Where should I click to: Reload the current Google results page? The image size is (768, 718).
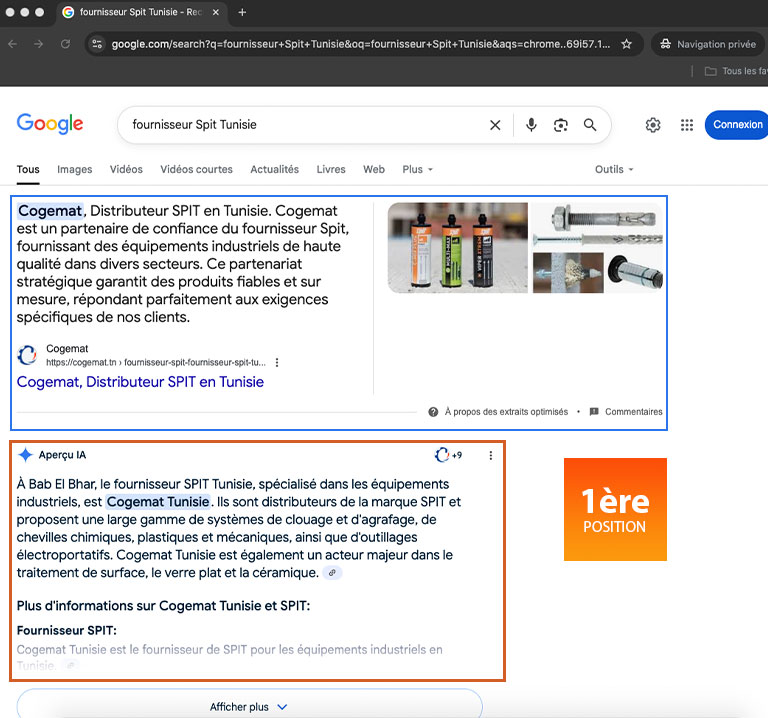pyautogui.click(x=65, y=44)
